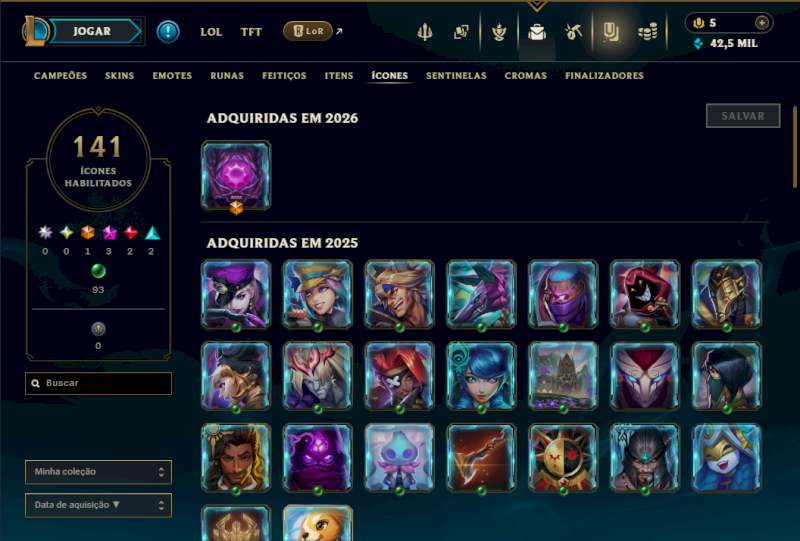Screen dimensions: 800x541
Task: Click the vertical scrollbar on the right
Action: click(x=795, y=147)
